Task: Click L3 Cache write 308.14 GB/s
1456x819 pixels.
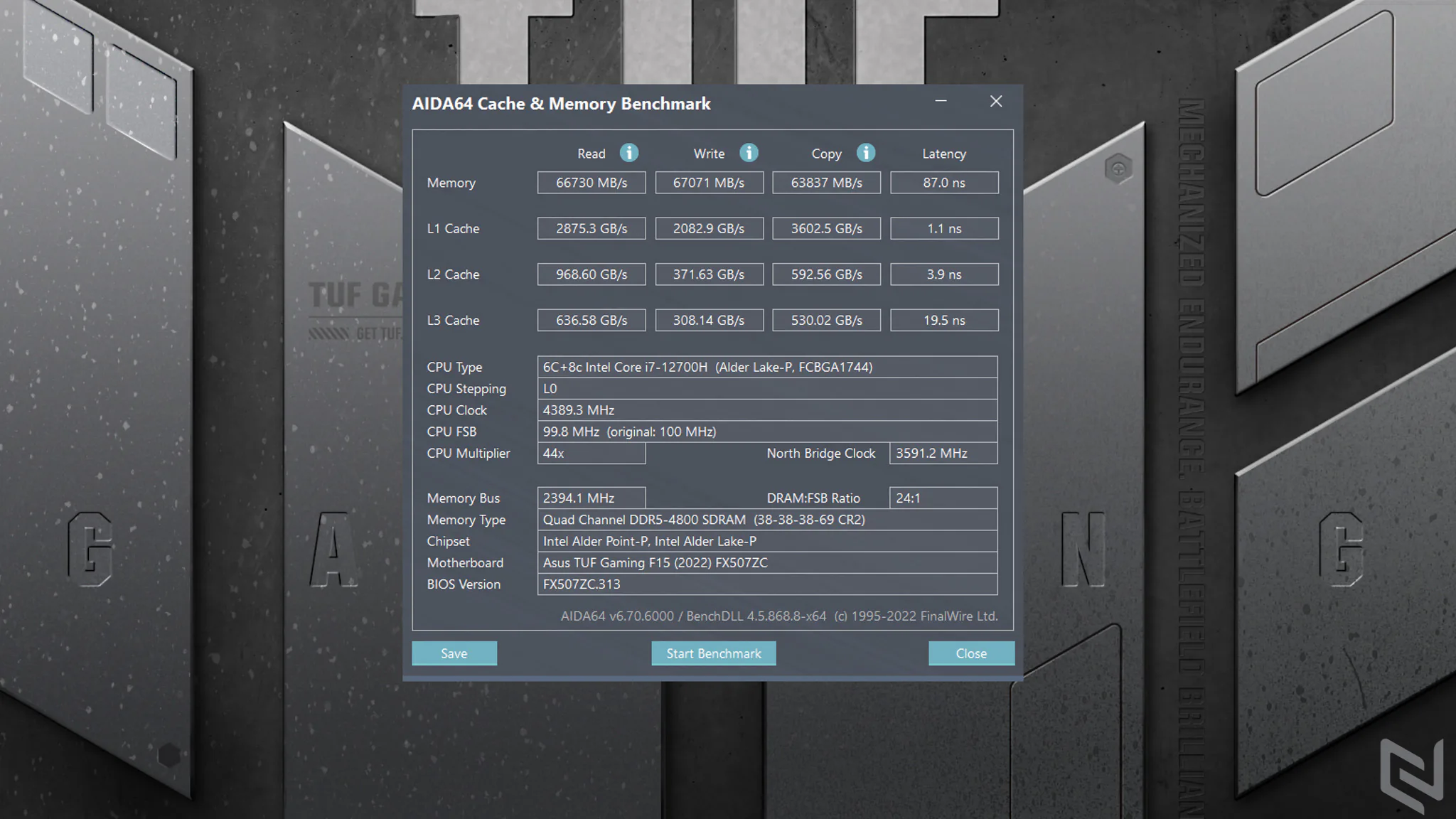Action: [709, 320]
